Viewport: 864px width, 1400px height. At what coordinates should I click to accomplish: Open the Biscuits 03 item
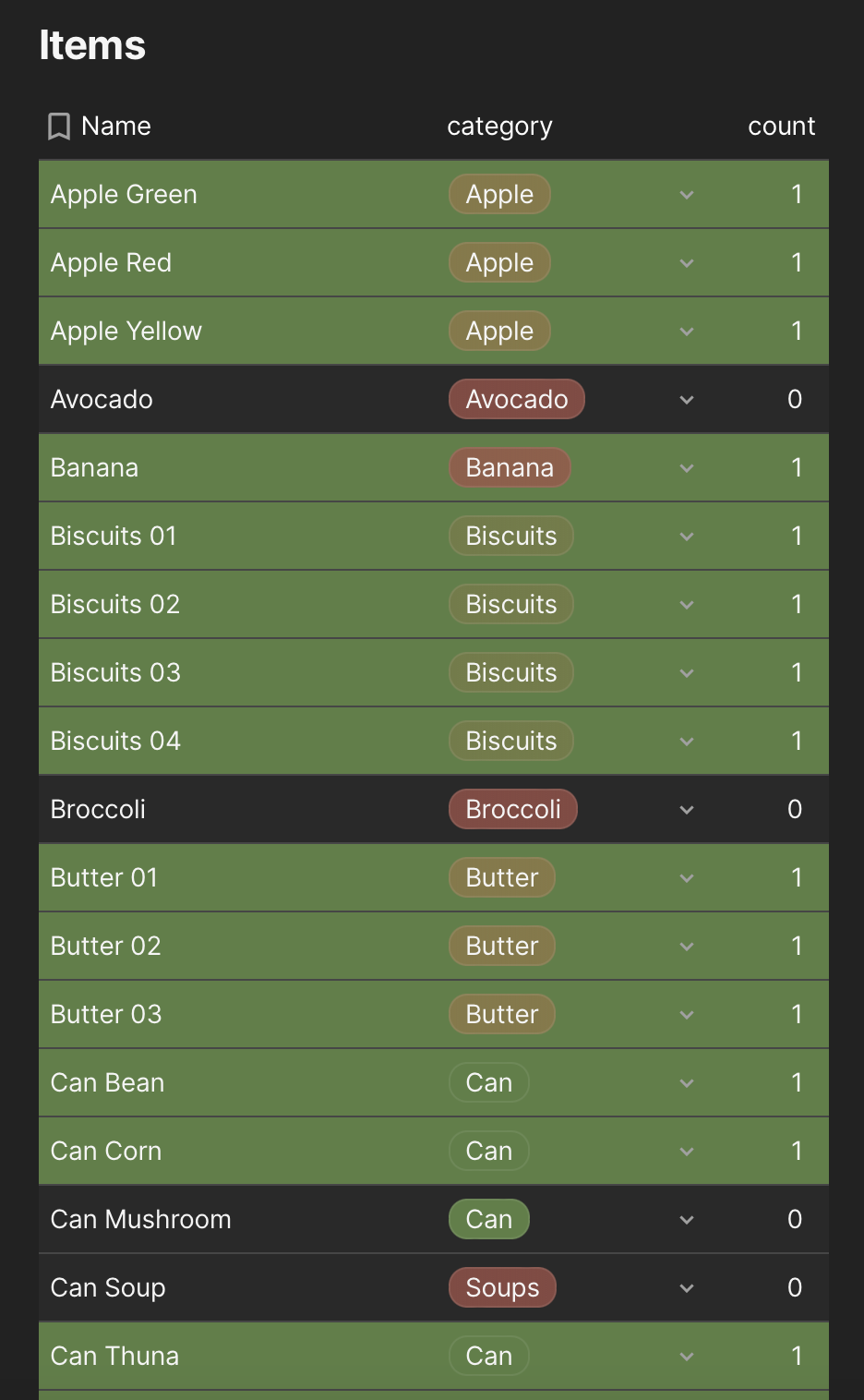click(x=115, y=672)
